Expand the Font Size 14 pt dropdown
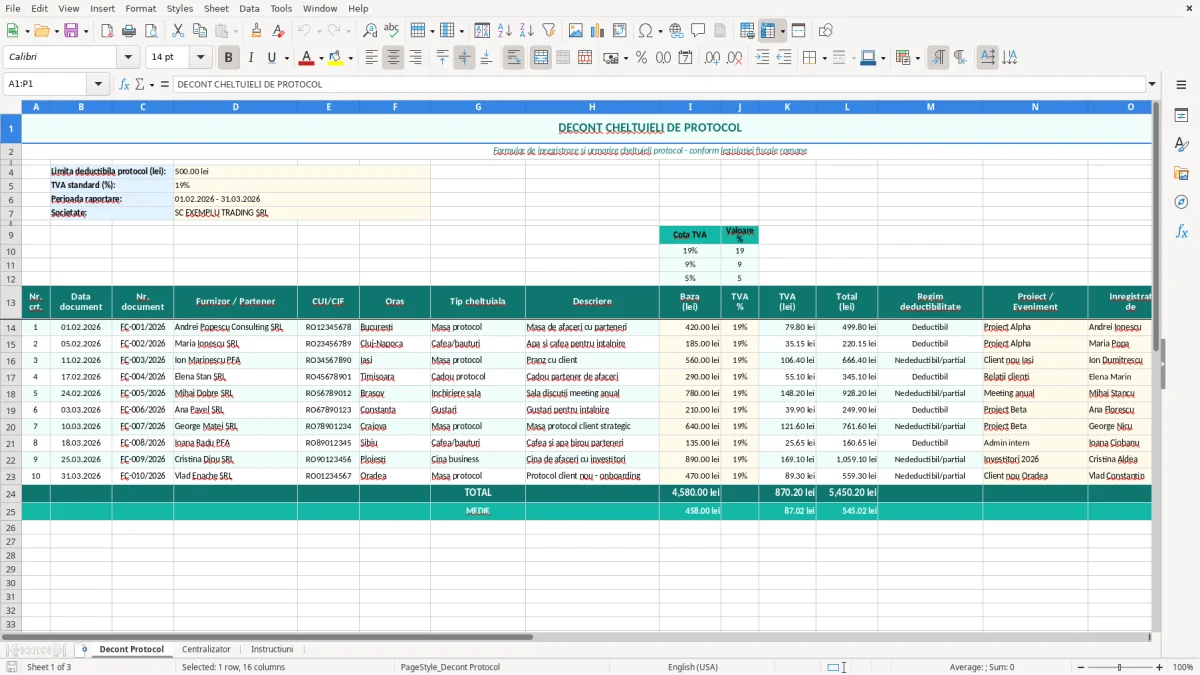This screenshot has height=675, width=1200. (201, 58)
